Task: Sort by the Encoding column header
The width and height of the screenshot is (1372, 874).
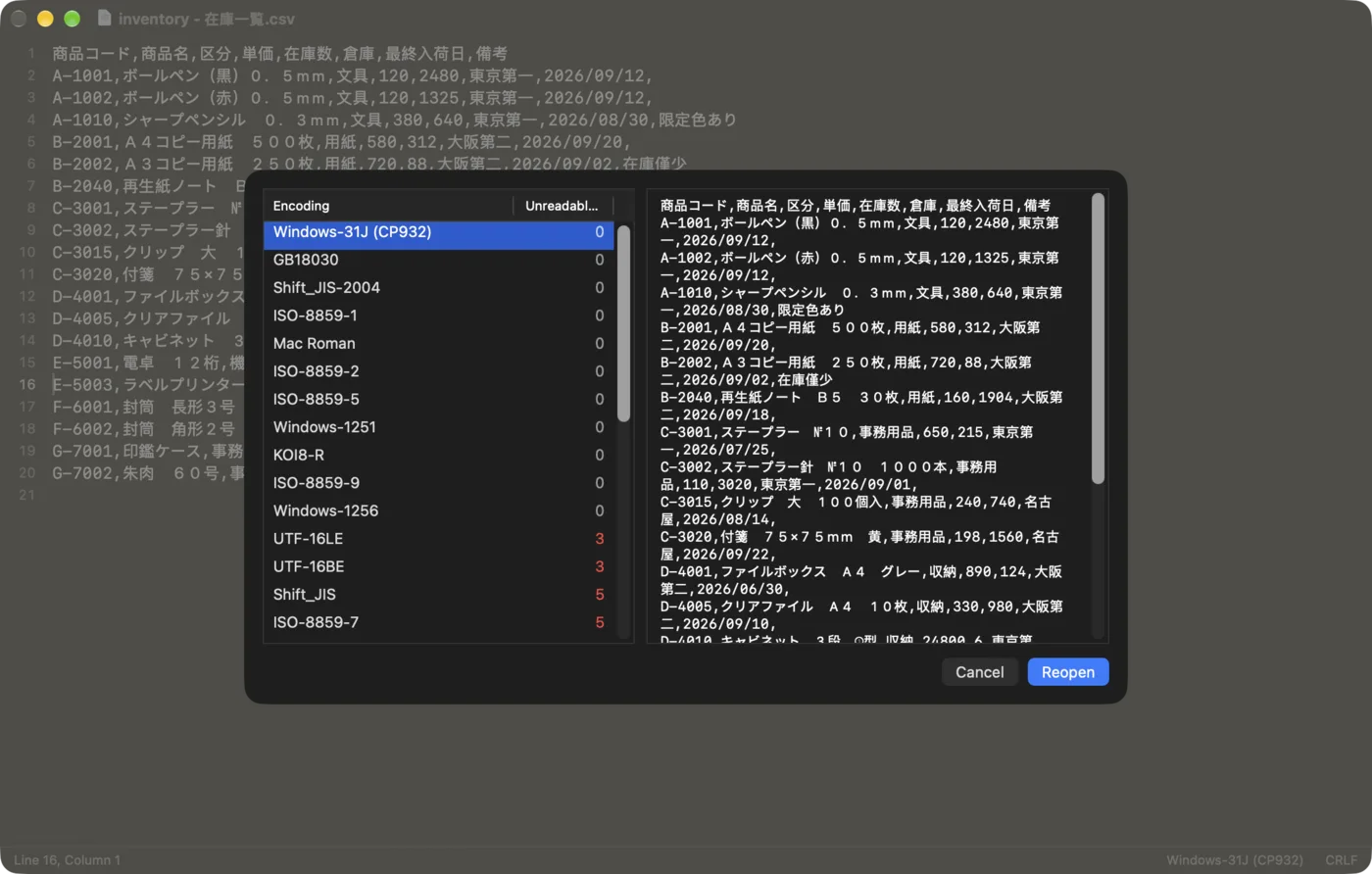Action: click(388, 206)
